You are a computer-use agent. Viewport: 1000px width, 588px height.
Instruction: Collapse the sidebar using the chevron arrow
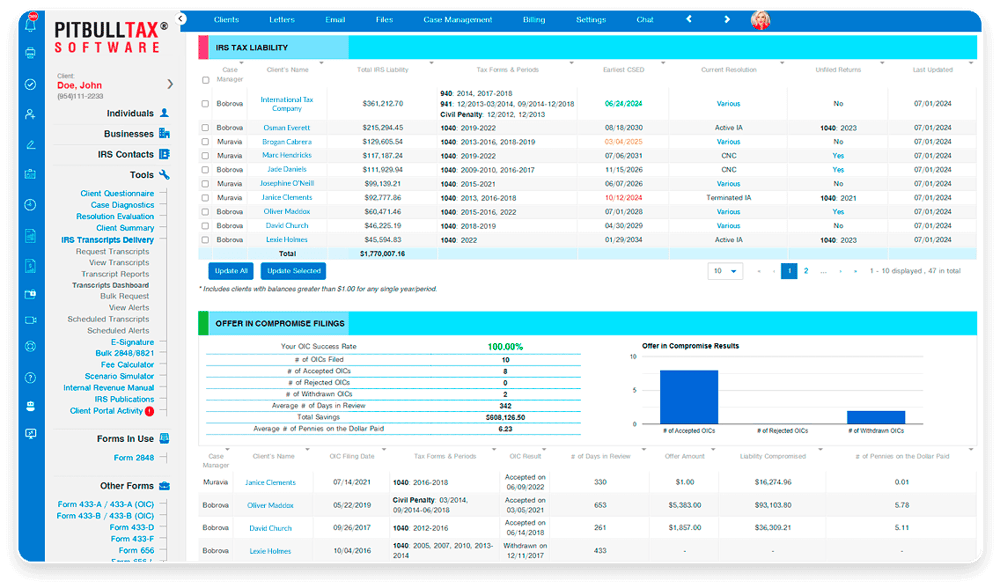[x=181, y=17]
